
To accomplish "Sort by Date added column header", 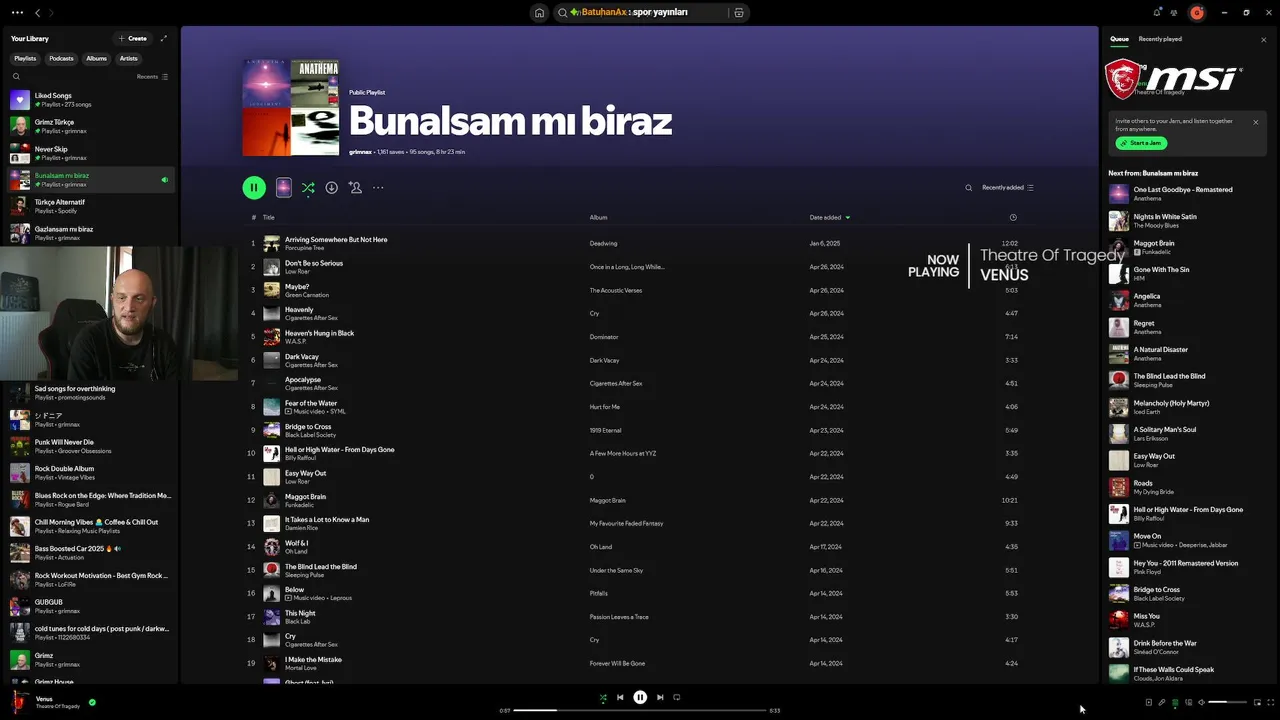I will (x=829, y=217).
